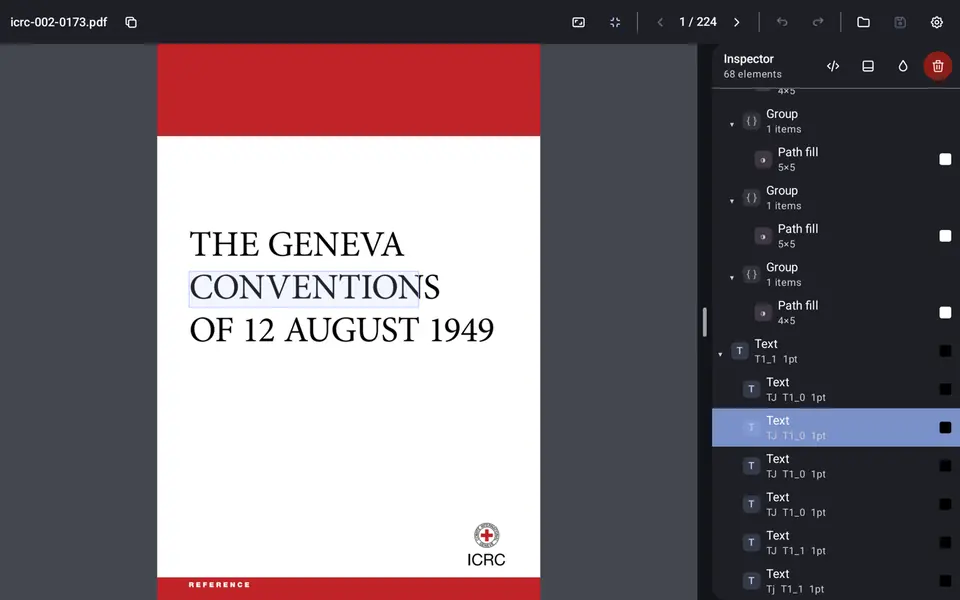Collapse the Group containing Path fill 4×5
960x600 pixels.
732,278
